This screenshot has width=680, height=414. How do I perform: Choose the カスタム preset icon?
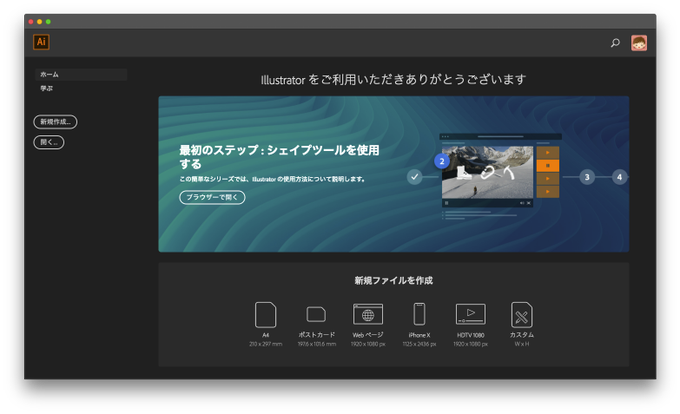(522, 315)
